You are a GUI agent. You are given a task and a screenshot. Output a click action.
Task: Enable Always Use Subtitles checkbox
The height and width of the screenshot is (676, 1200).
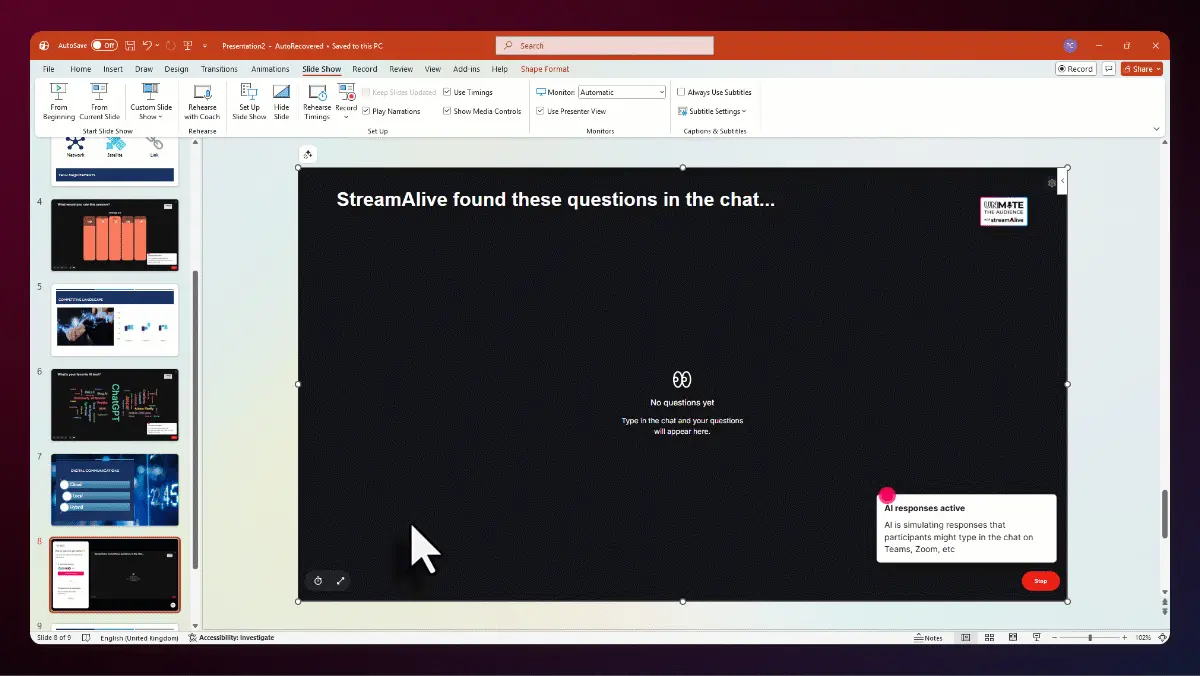coord(681,92)
